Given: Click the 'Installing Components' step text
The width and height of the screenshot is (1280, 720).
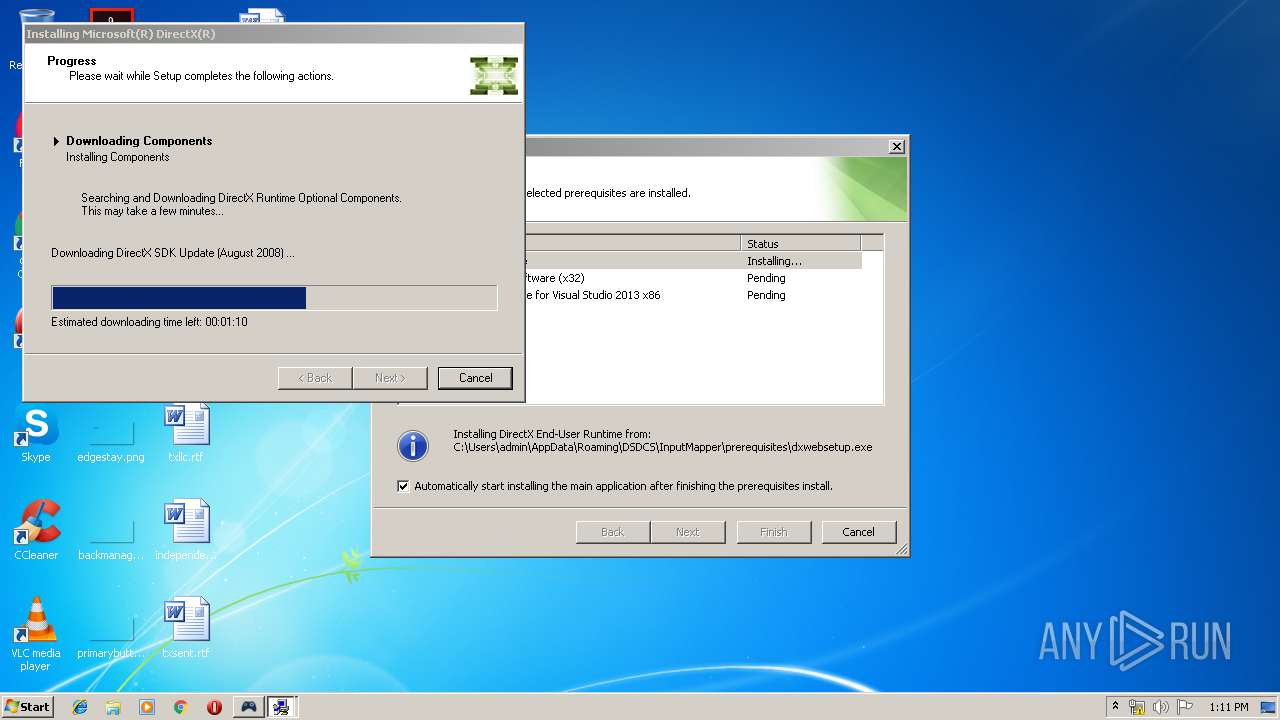Looking at the screenshot, I should 118,157.
